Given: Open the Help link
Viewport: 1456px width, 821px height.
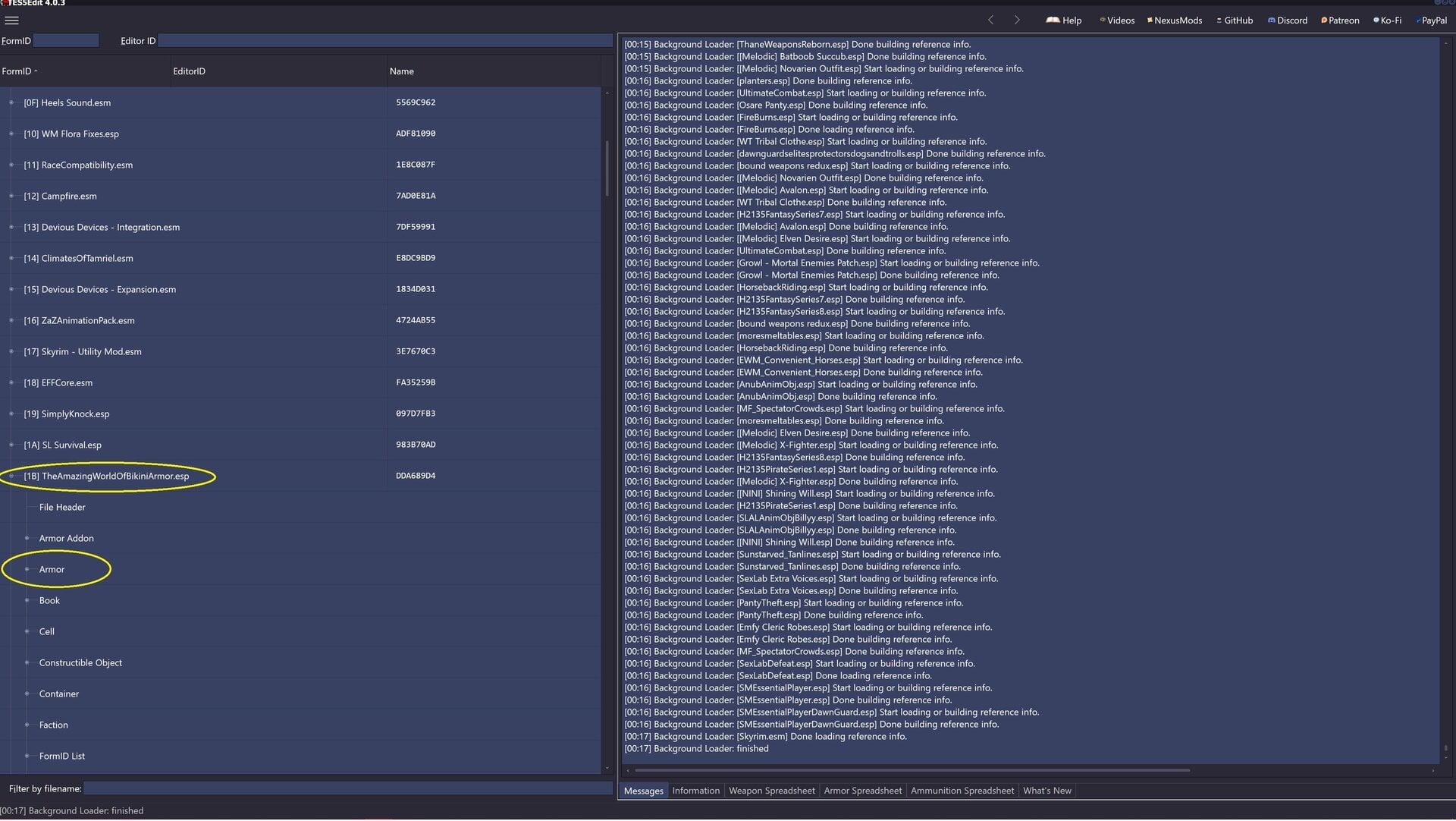Looking at the screenshot, I should coord(1064,20).
